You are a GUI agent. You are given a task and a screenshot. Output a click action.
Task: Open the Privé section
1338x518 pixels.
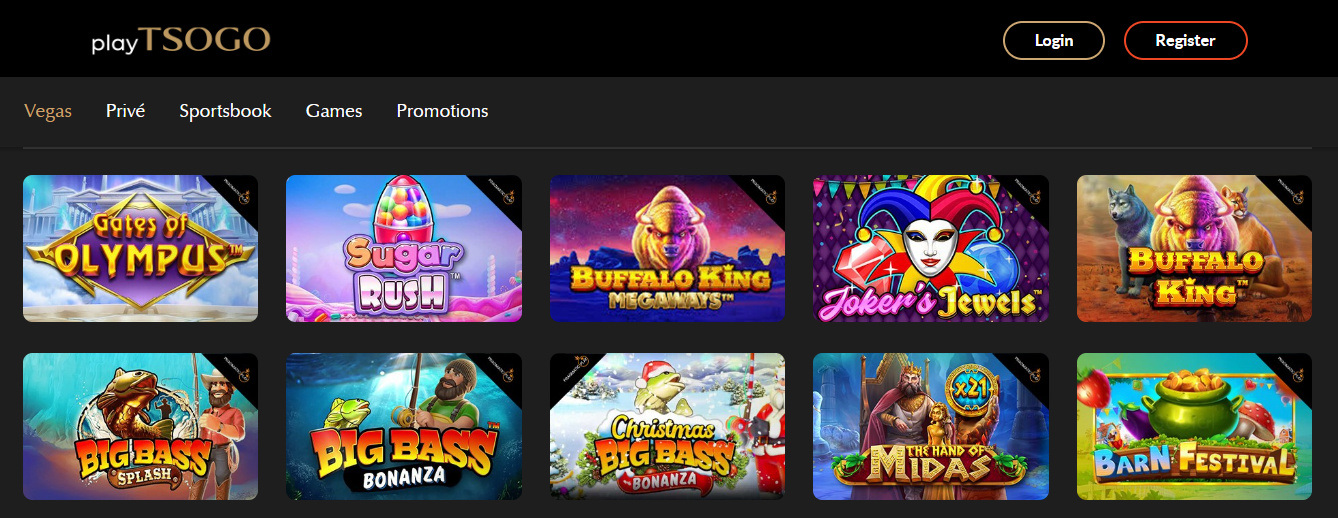126,111
